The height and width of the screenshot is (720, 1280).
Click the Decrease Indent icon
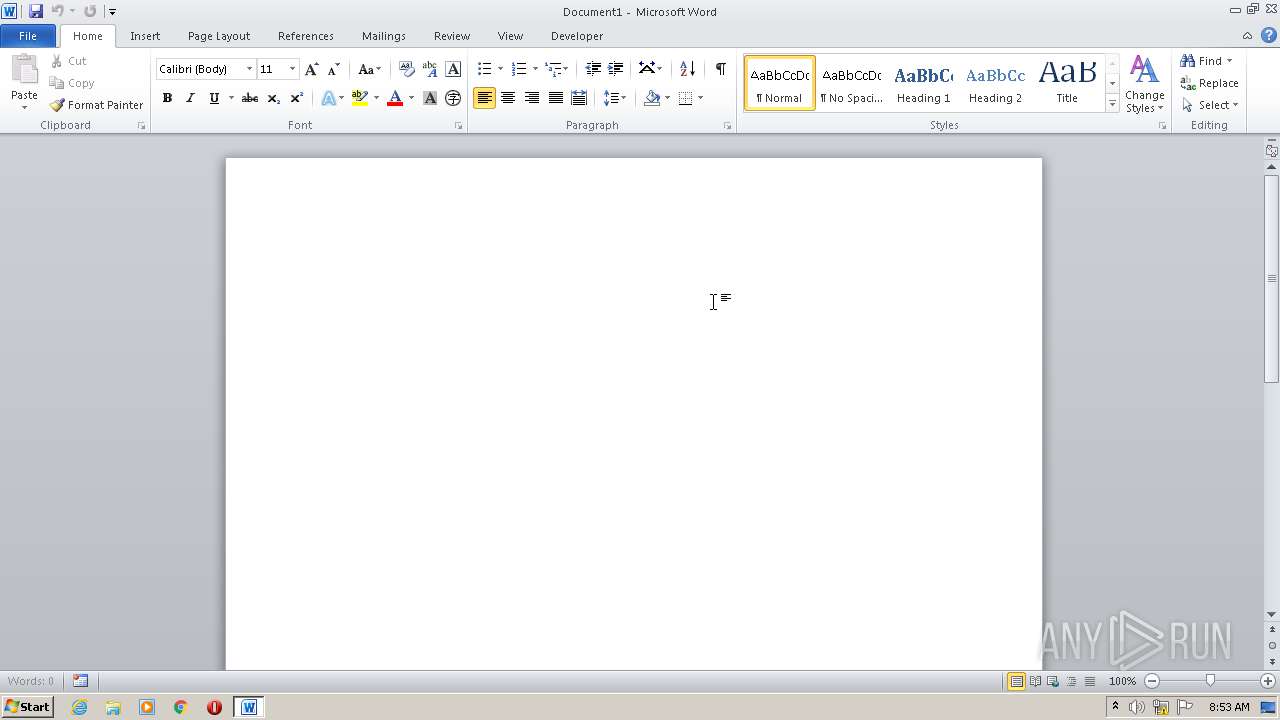[593, 69]
